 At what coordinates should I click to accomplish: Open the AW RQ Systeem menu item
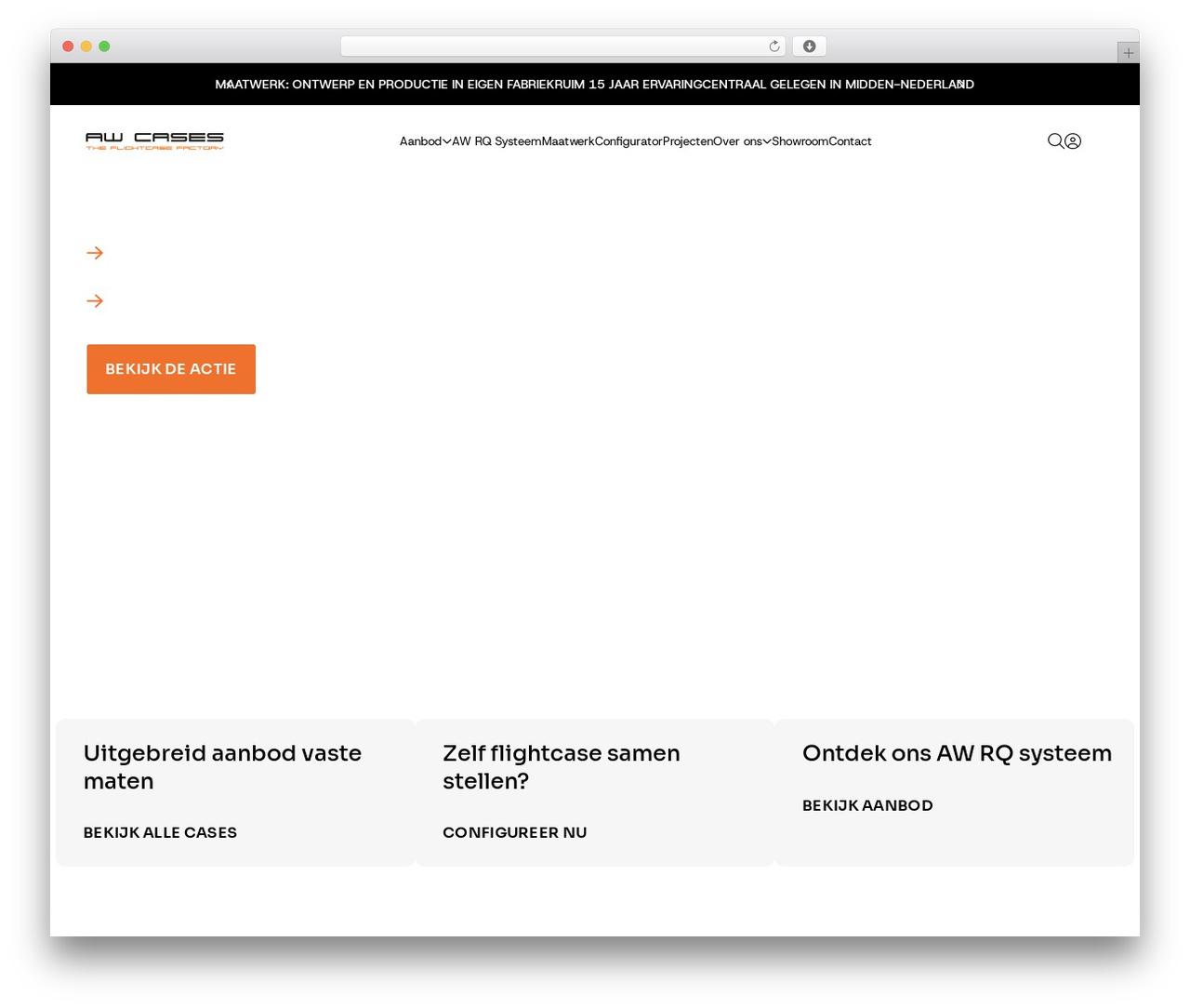coord(496,141)
